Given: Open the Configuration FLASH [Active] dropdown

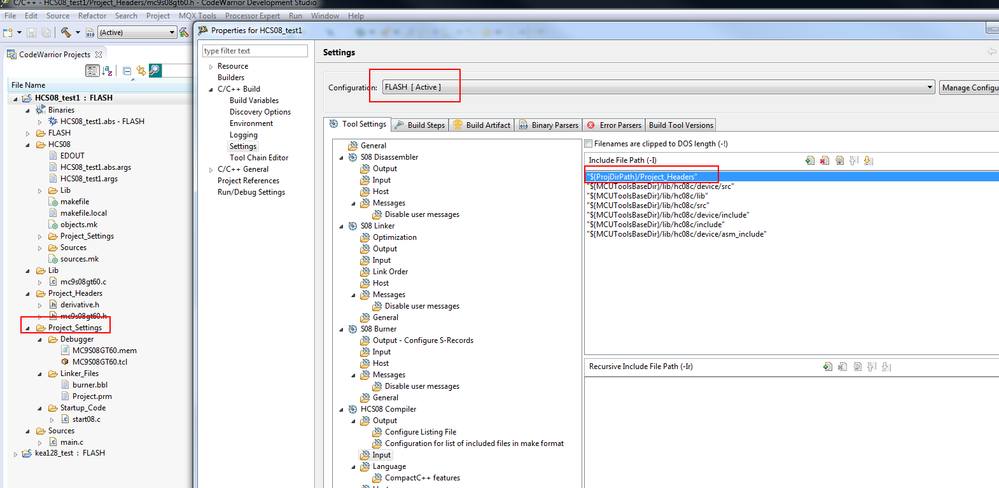Looking at the screenshot, I should click(x=658, y=87).
